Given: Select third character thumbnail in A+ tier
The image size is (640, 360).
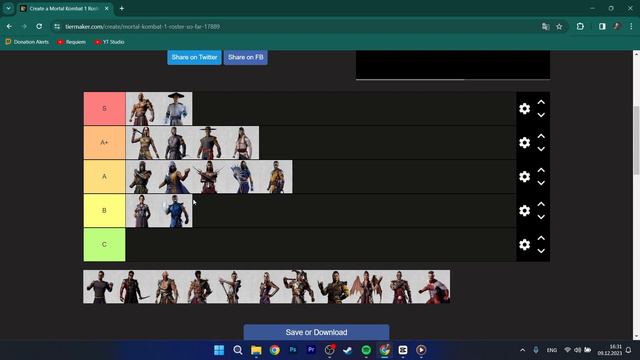Looking at the screenshot, I should (209, 142).
